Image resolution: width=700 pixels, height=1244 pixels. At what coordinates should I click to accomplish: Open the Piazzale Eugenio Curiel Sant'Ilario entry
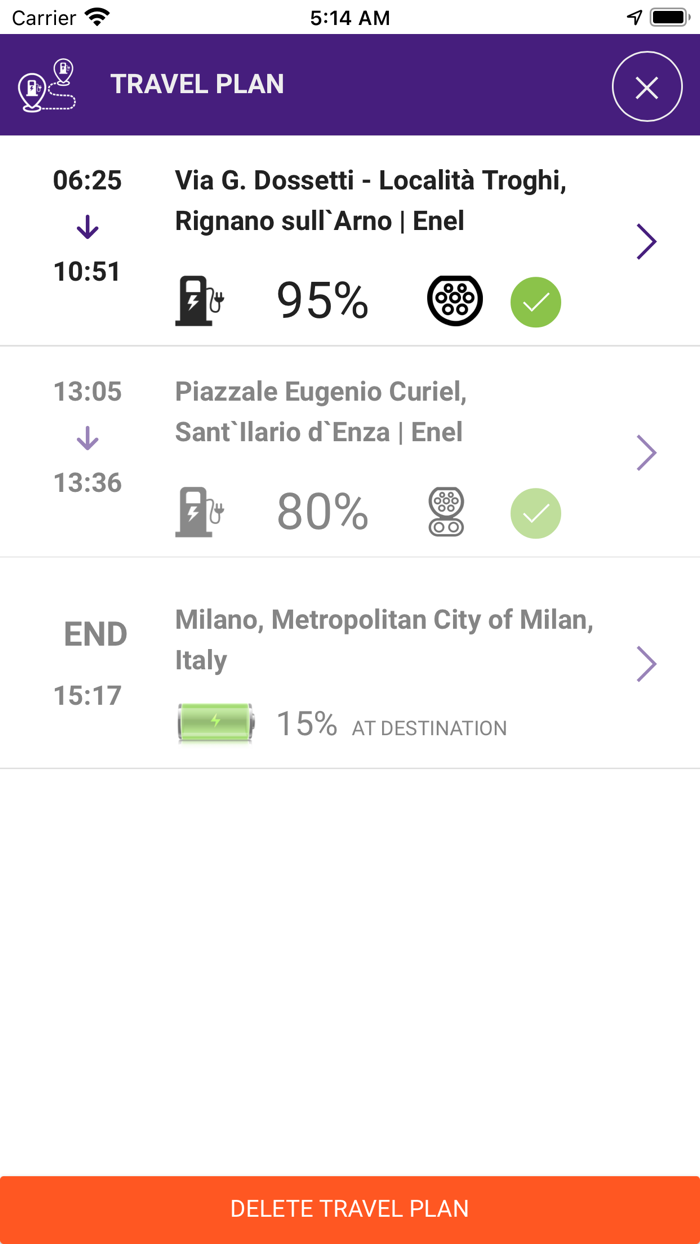click(350, 452)
